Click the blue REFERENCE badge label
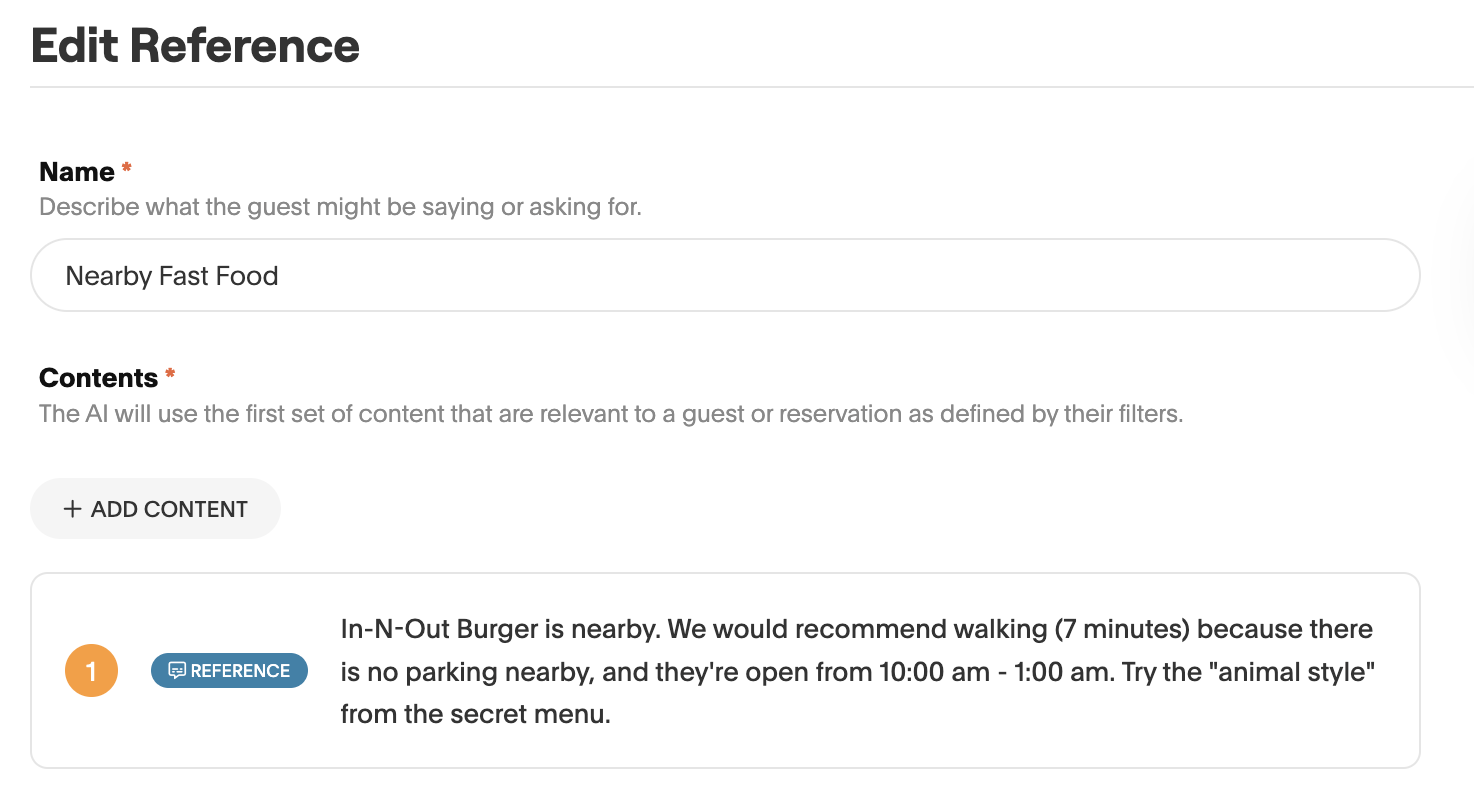Image resolution: width=1474 pixels, height=806 pixels. point(239,671)
